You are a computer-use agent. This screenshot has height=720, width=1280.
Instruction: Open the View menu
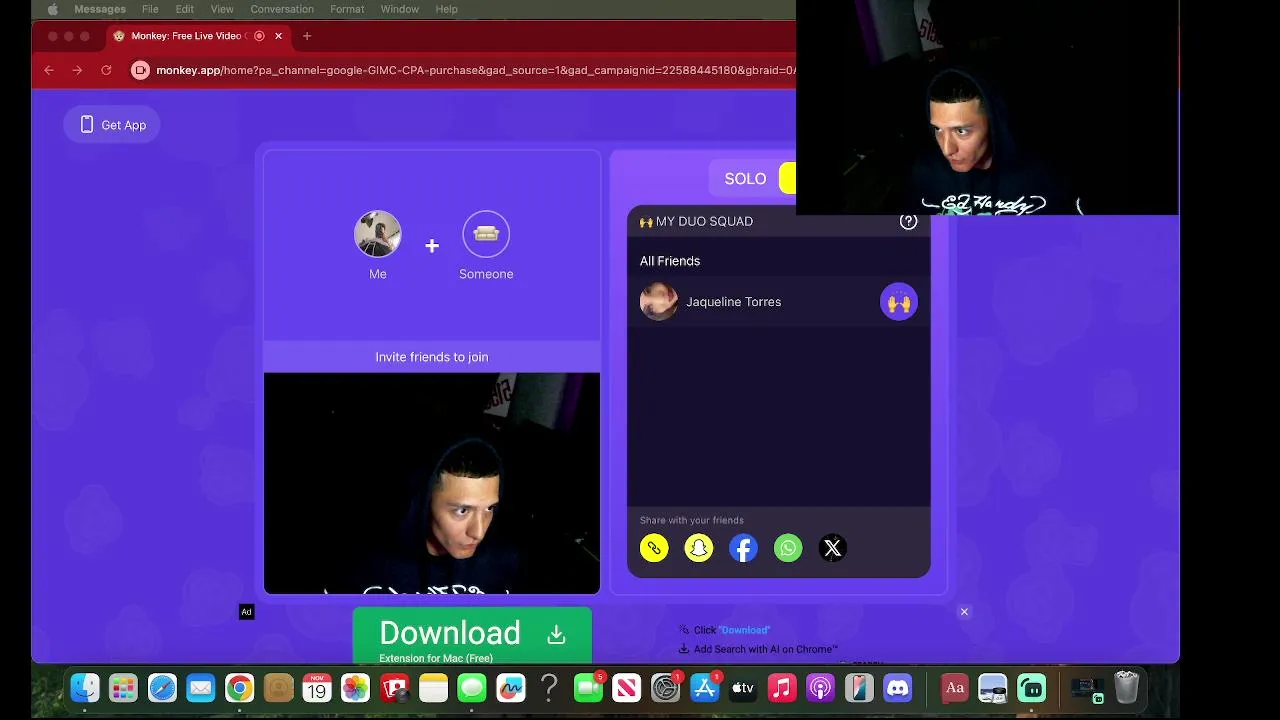[222, 9]
